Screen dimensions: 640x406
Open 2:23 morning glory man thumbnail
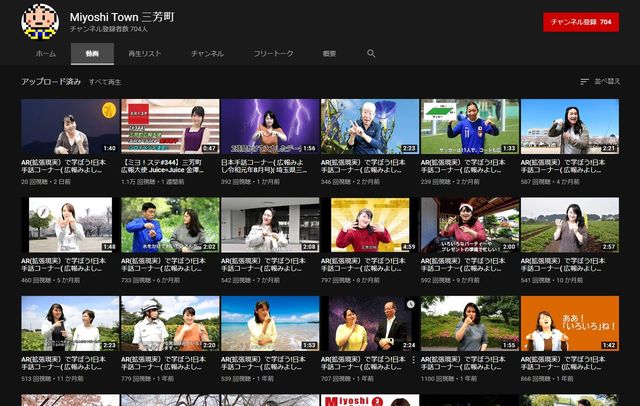[370, 126]
